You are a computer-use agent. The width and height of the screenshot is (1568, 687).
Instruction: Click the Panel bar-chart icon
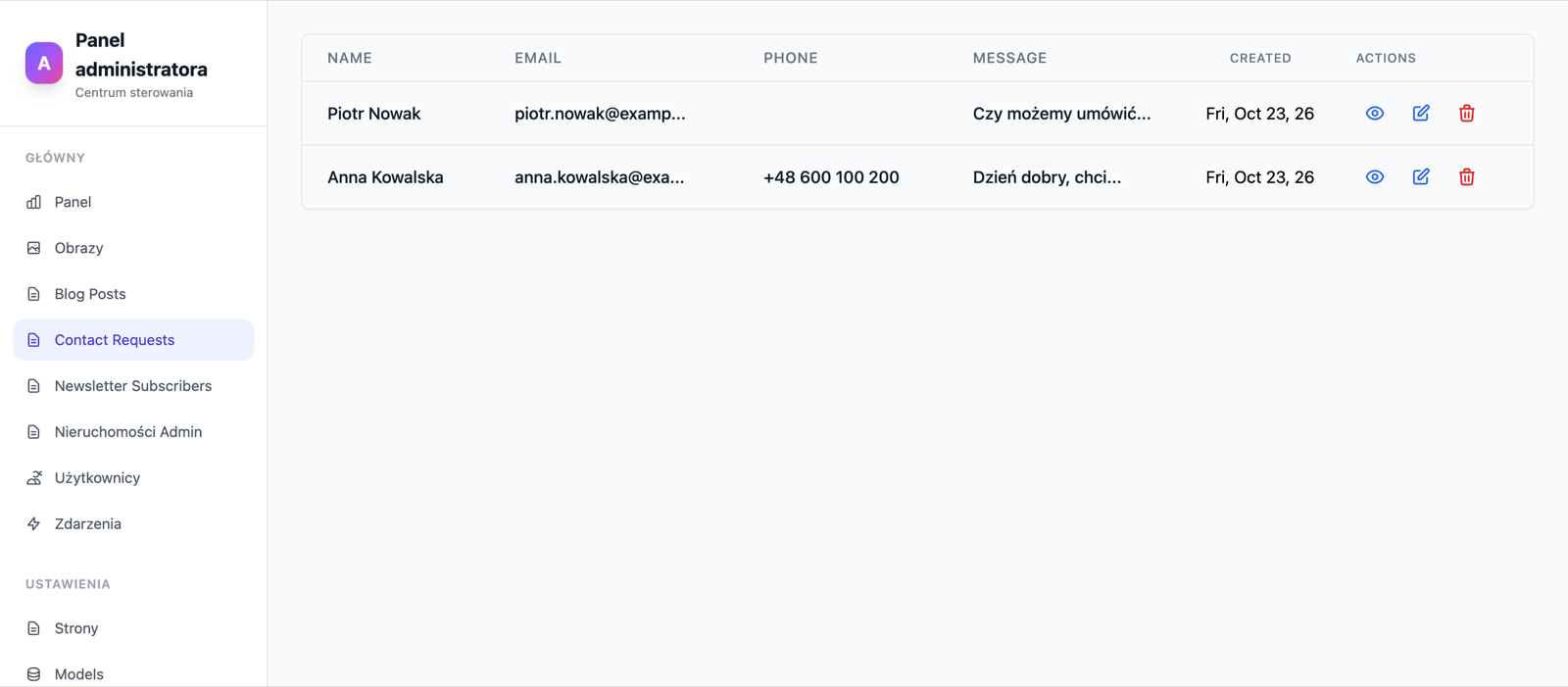(x=34, y=202)
